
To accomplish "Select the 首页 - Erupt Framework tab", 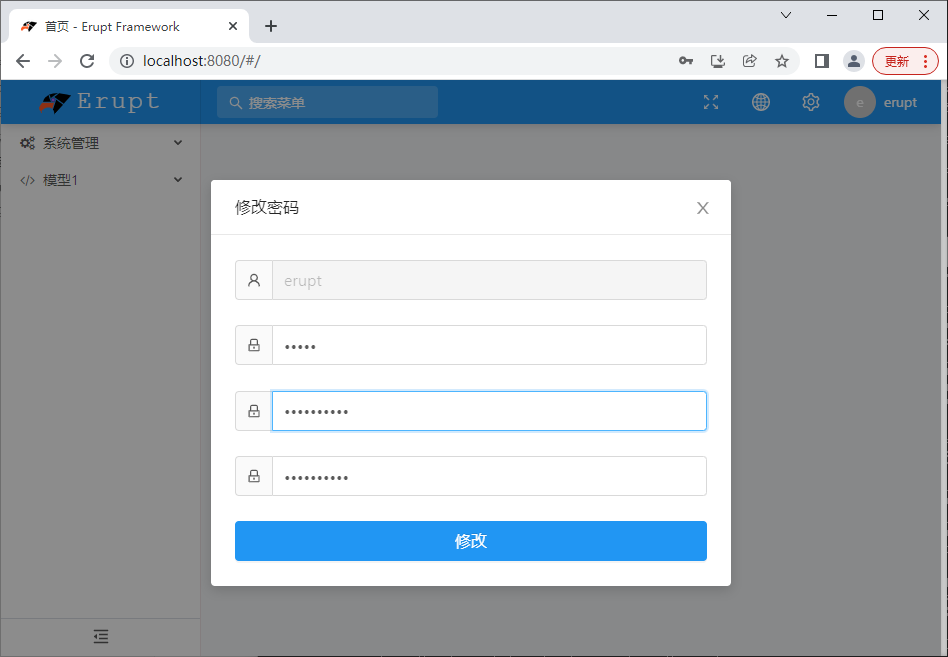I will [x=129, y=26].
